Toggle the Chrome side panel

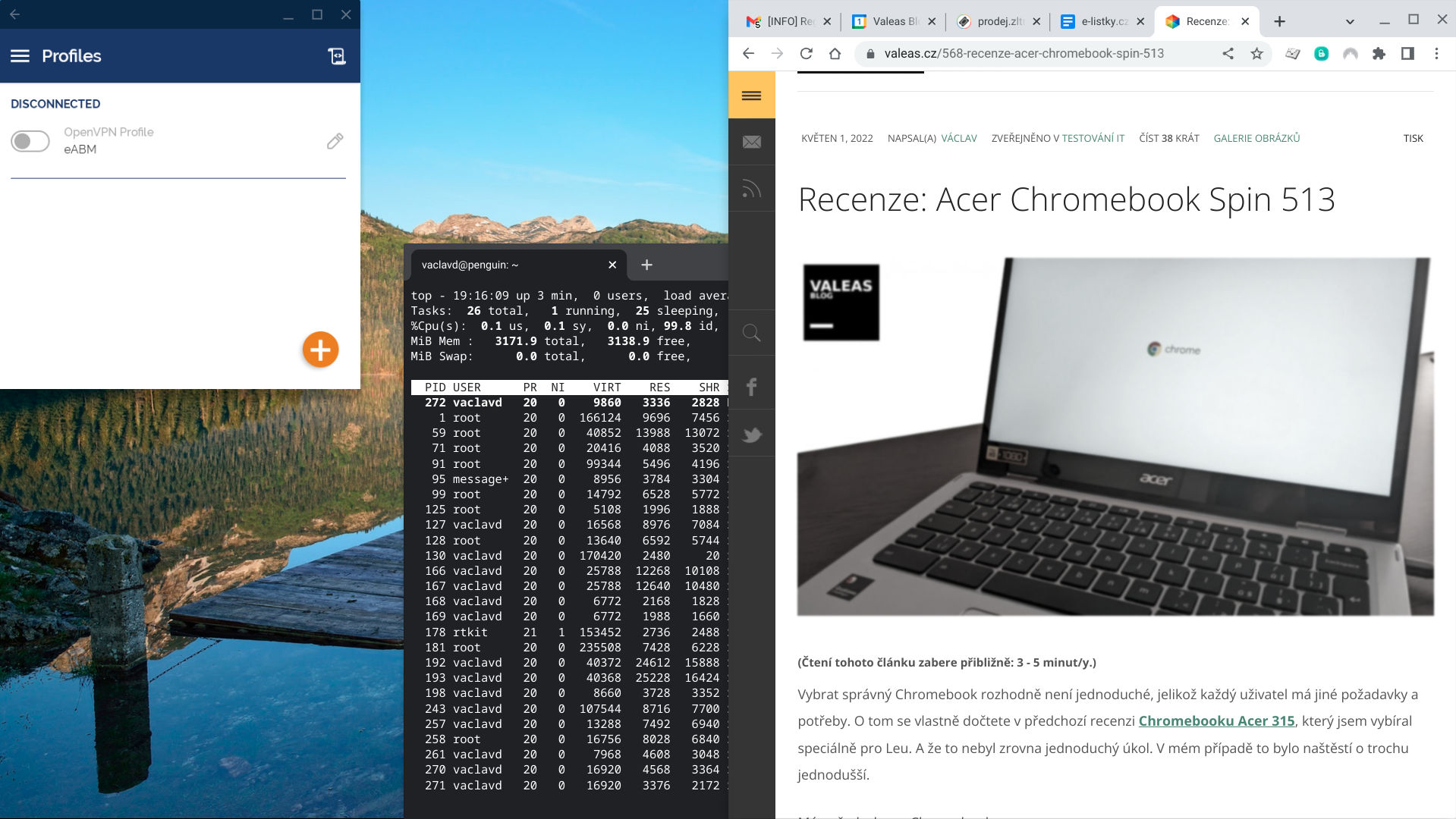coord(1408,54)
